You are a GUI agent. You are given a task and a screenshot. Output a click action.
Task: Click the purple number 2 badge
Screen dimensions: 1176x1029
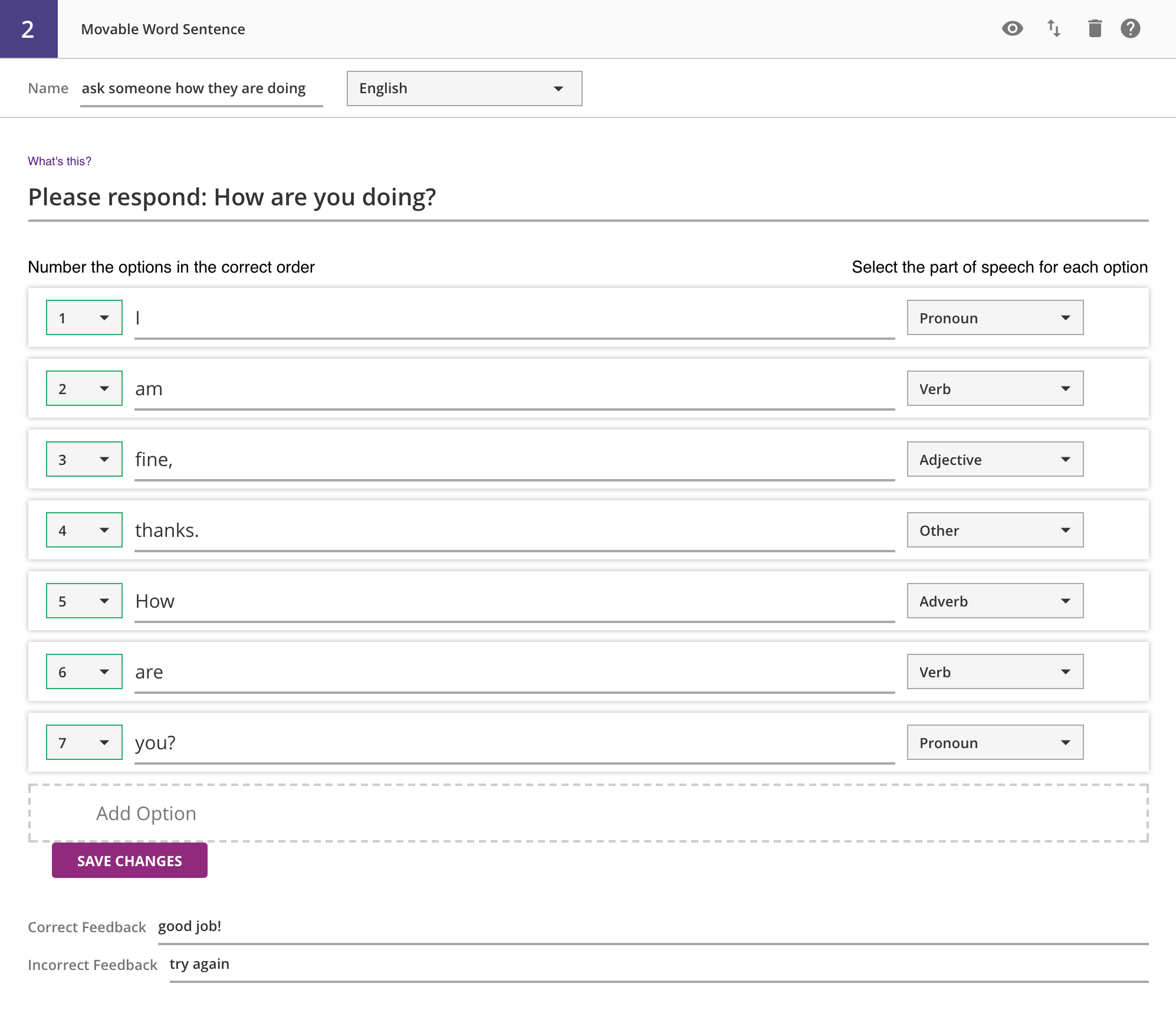28,29
